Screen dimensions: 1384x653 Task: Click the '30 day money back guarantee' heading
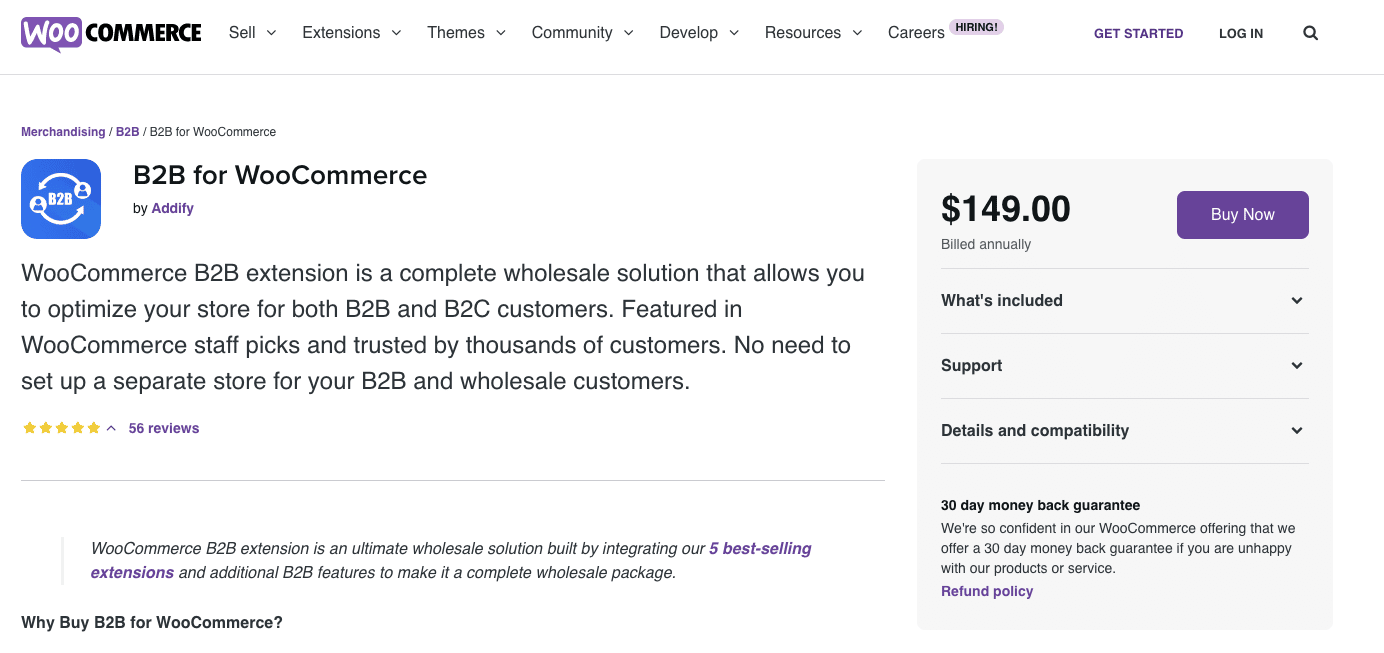point(1040,505)
